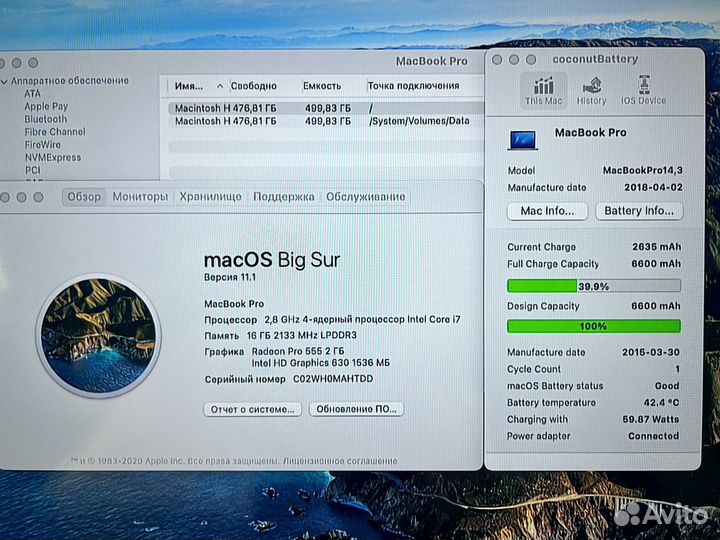Click battery manufacture date 2015-03-30
Image resolution: width=720 pixels, height=540 pixels.
click(651, 352)
